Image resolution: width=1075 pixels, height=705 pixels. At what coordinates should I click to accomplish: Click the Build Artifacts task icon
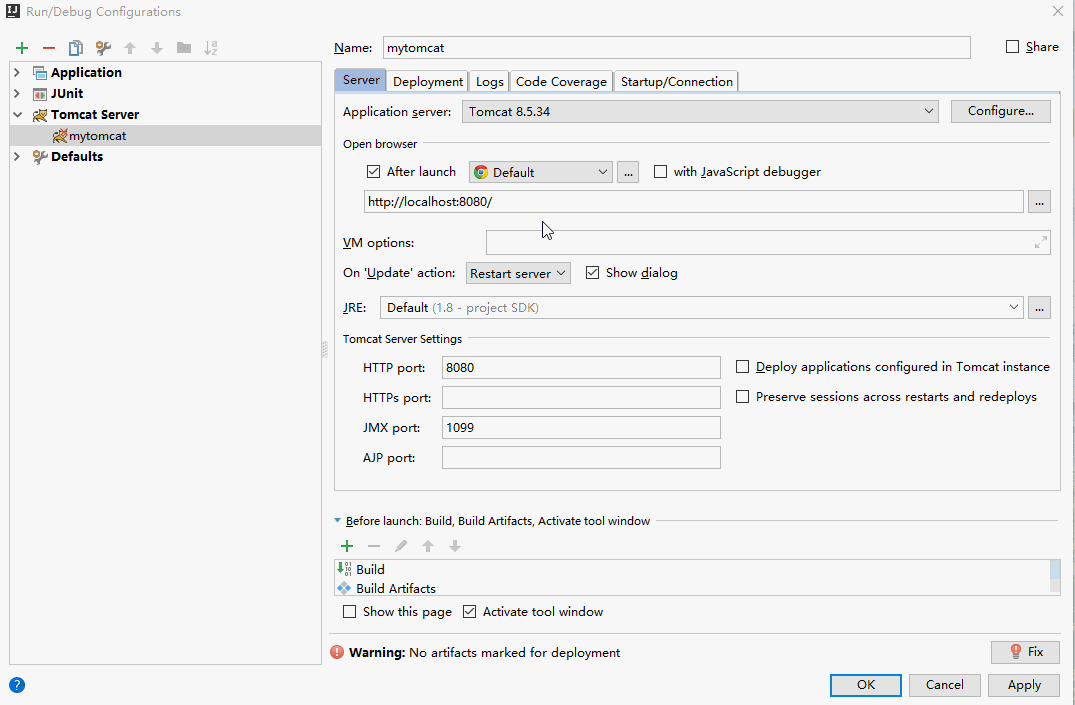click(344, 588)
